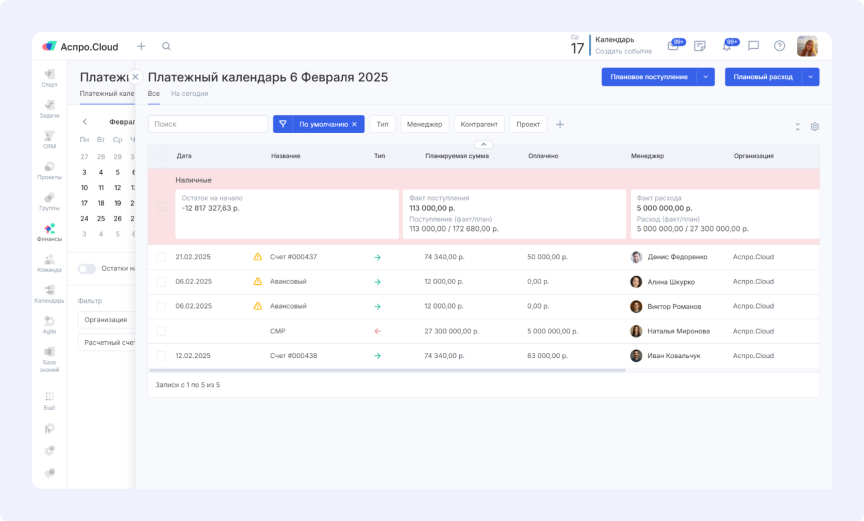Switch to the На сегодня tab
Screen dimensions: 864x521
click(x=189, y=93)
